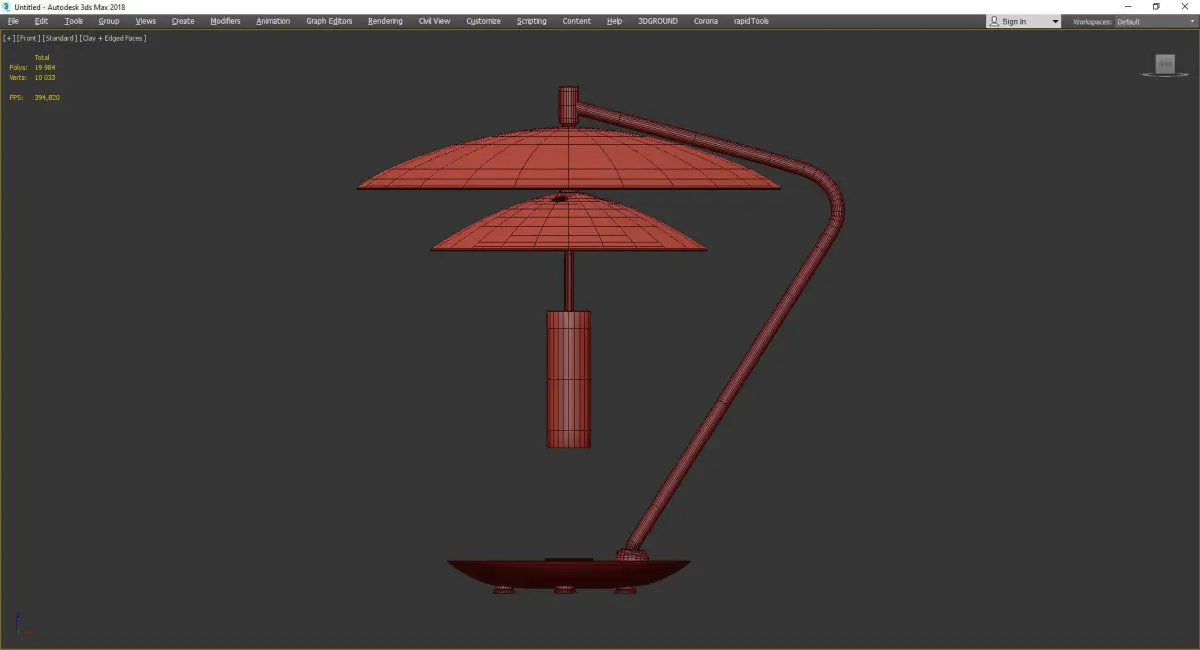
Task: Open the Content menu
Action: pyautogui.click(x=576, y=21)
